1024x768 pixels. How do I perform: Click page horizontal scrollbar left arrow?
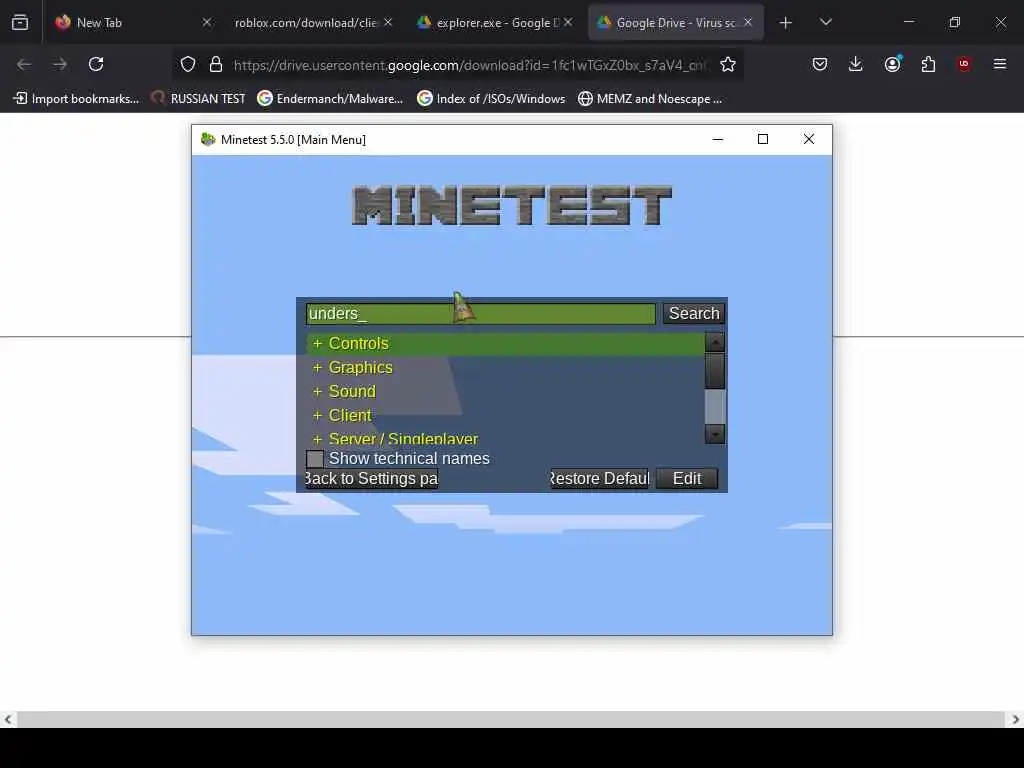[x=8, y=720]
